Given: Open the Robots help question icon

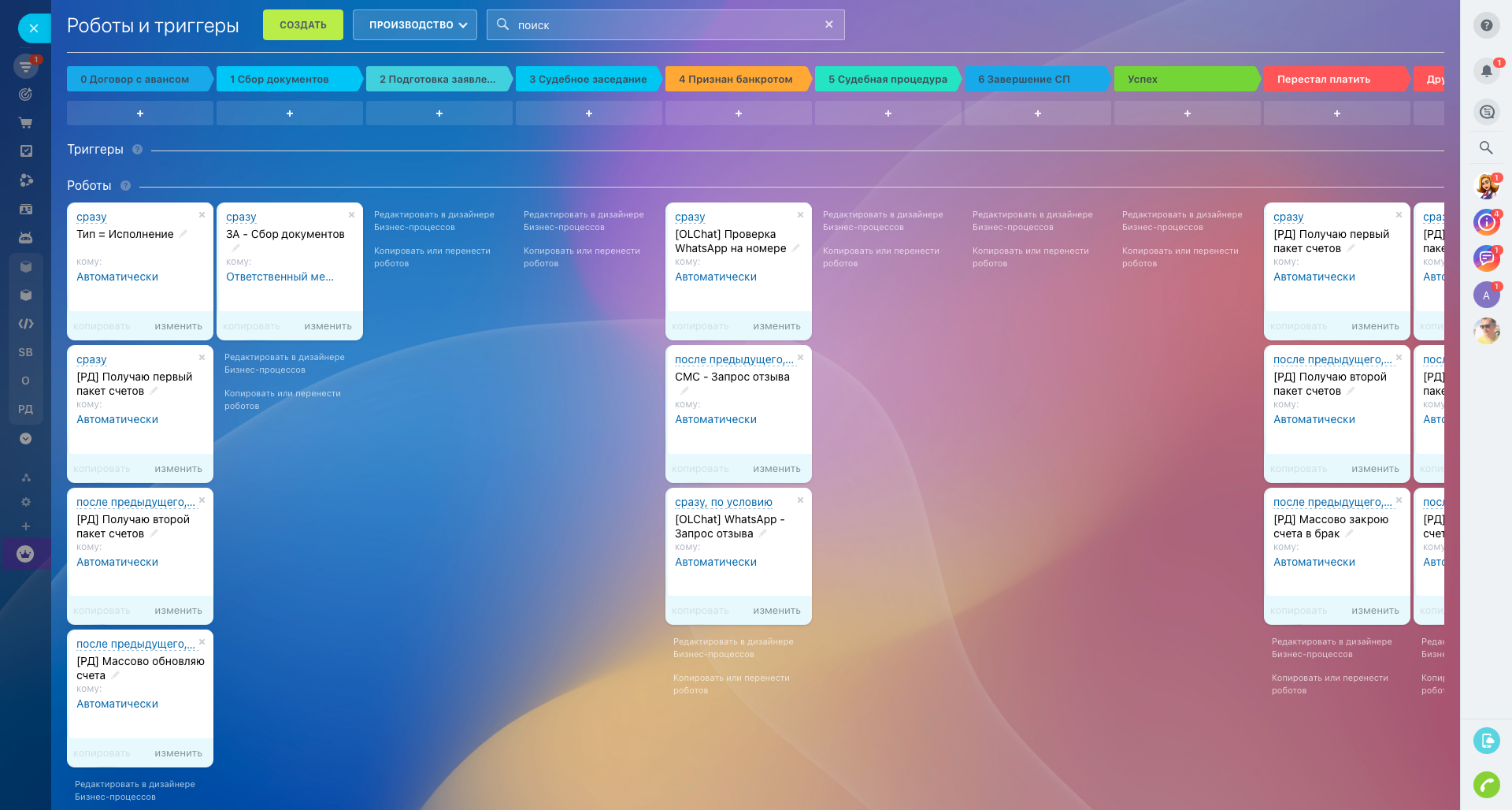Looking at the screenshot, I should (x=125, y=186).
